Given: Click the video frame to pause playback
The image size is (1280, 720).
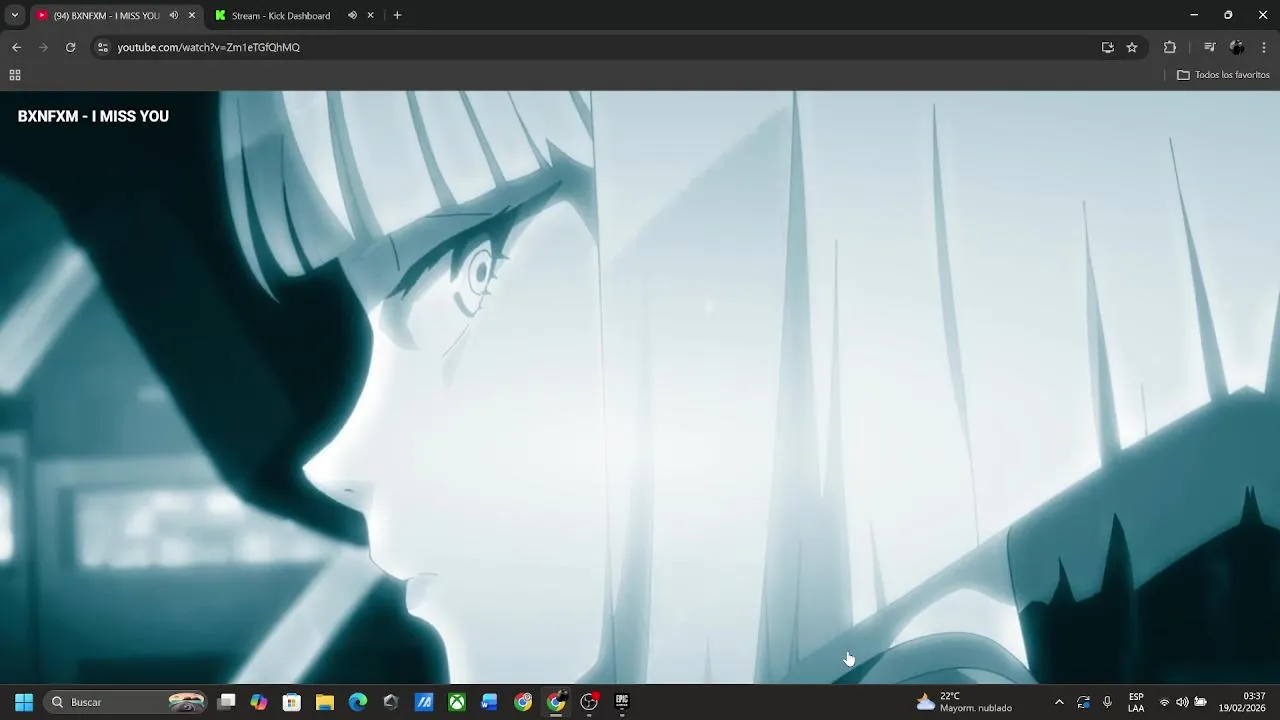Looking at the screenshot, I should [x=640, y=387].
